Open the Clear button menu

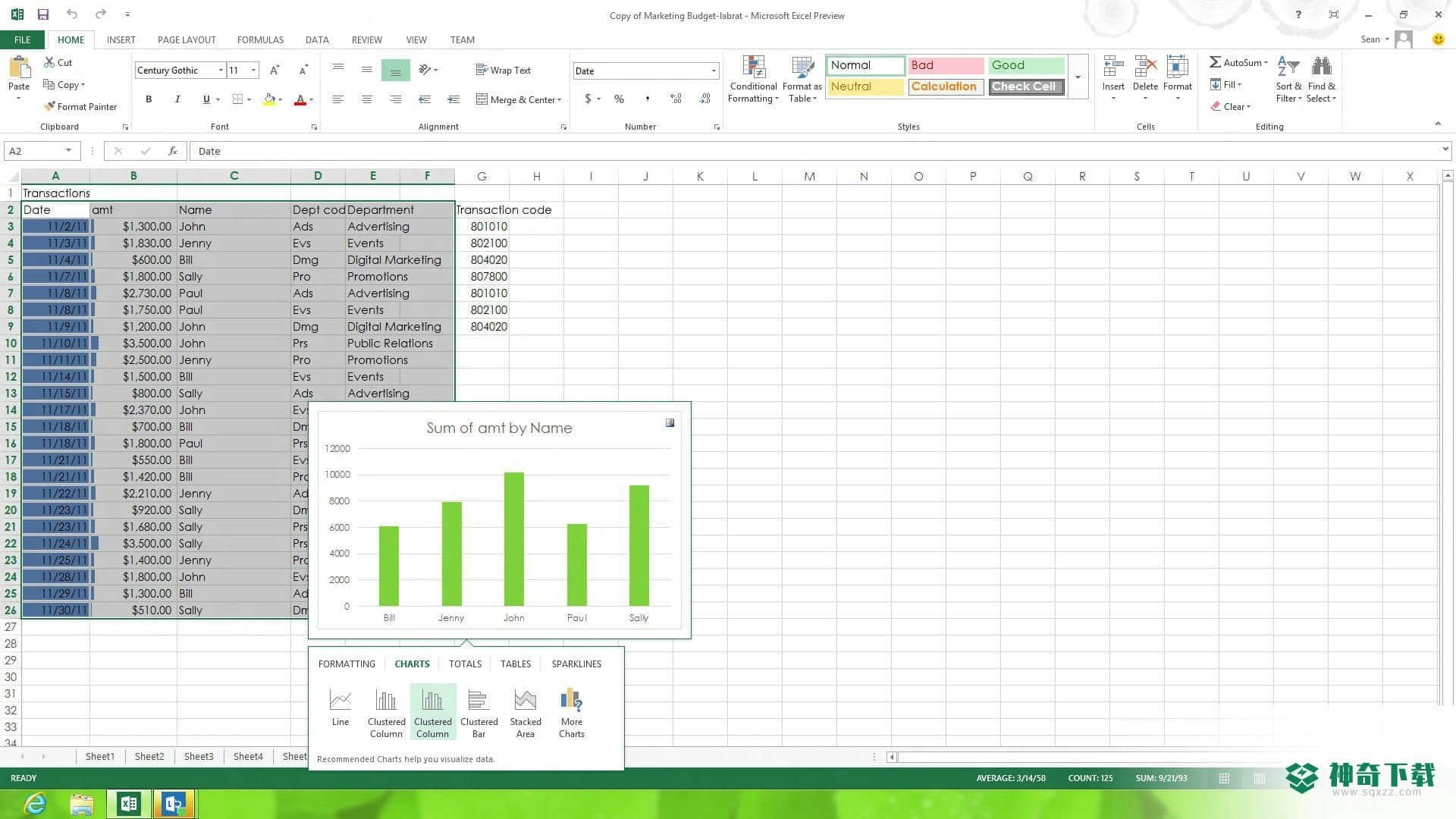click(1230, 107)
